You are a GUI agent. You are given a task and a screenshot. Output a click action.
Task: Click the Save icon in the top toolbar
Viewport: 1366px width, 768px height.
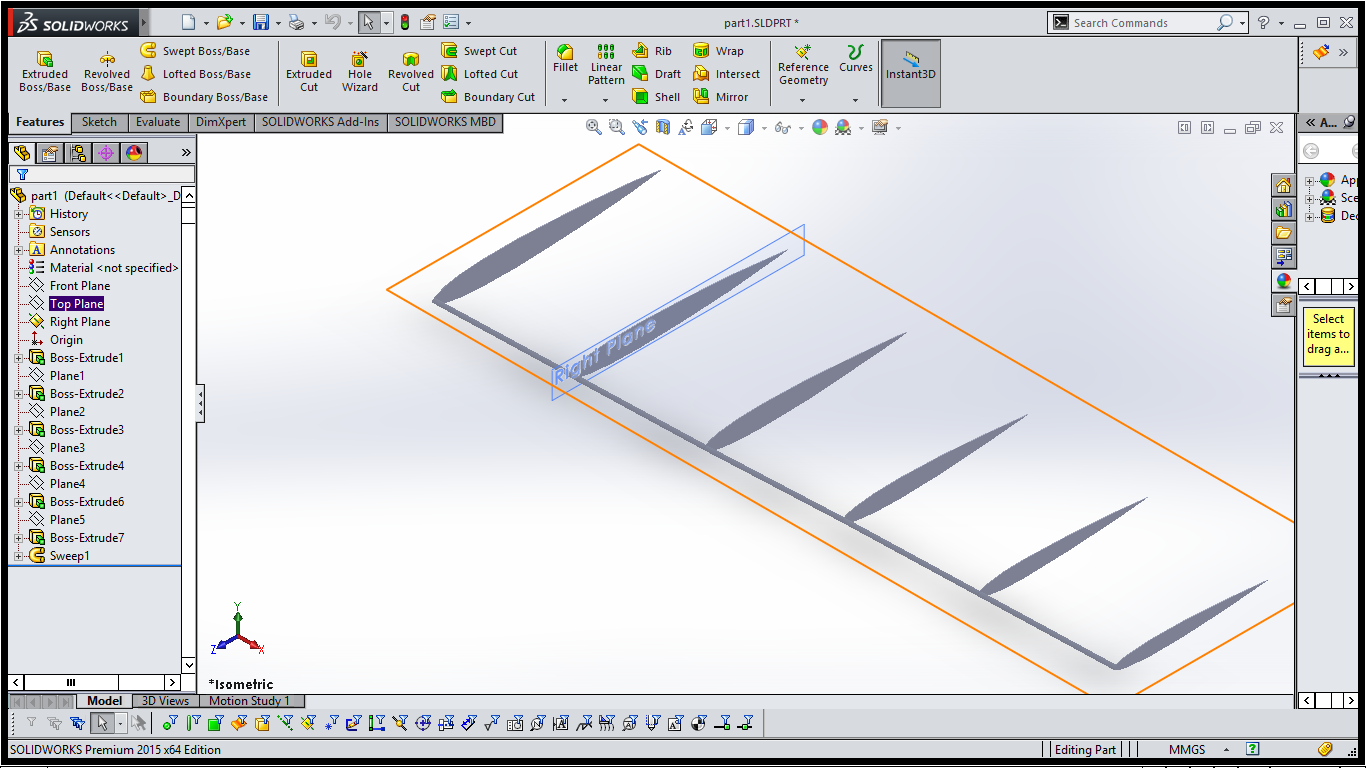tap(261, 22)
